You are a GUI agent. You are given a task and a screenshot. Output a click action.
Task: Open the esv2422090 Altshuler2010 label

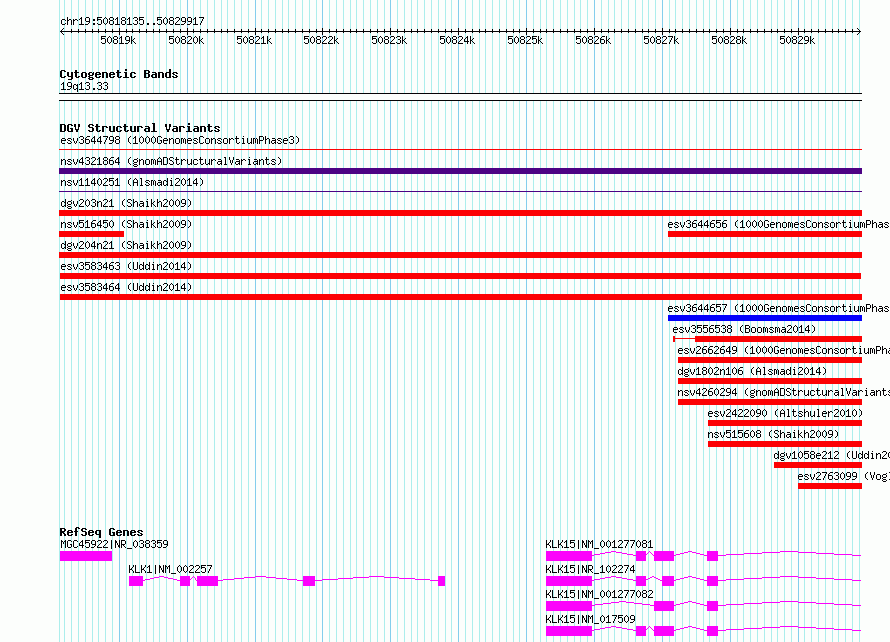click(x=785, y=413)
